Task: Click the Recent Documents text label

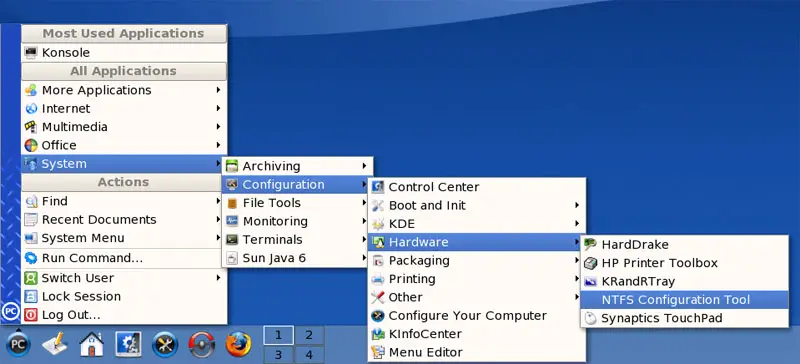Action: click(99, 220)
